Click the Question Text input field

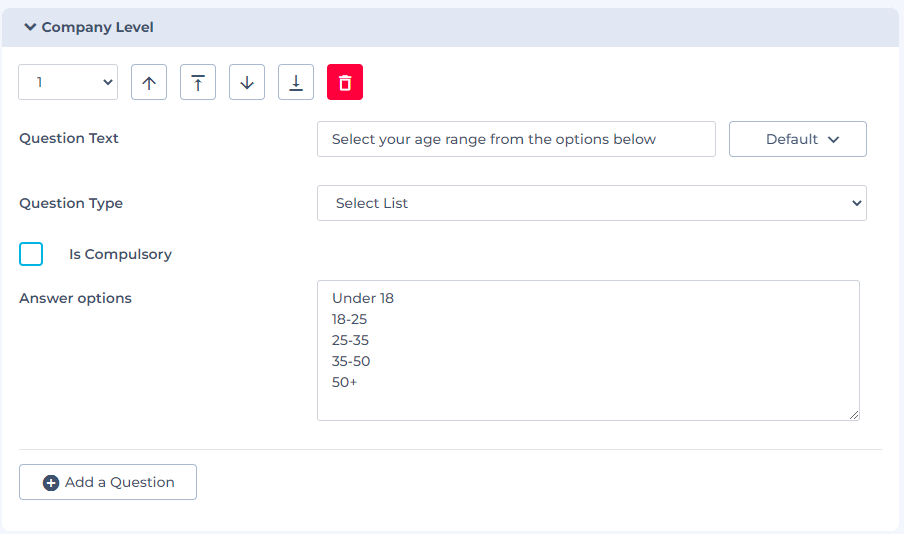[516, 140]
